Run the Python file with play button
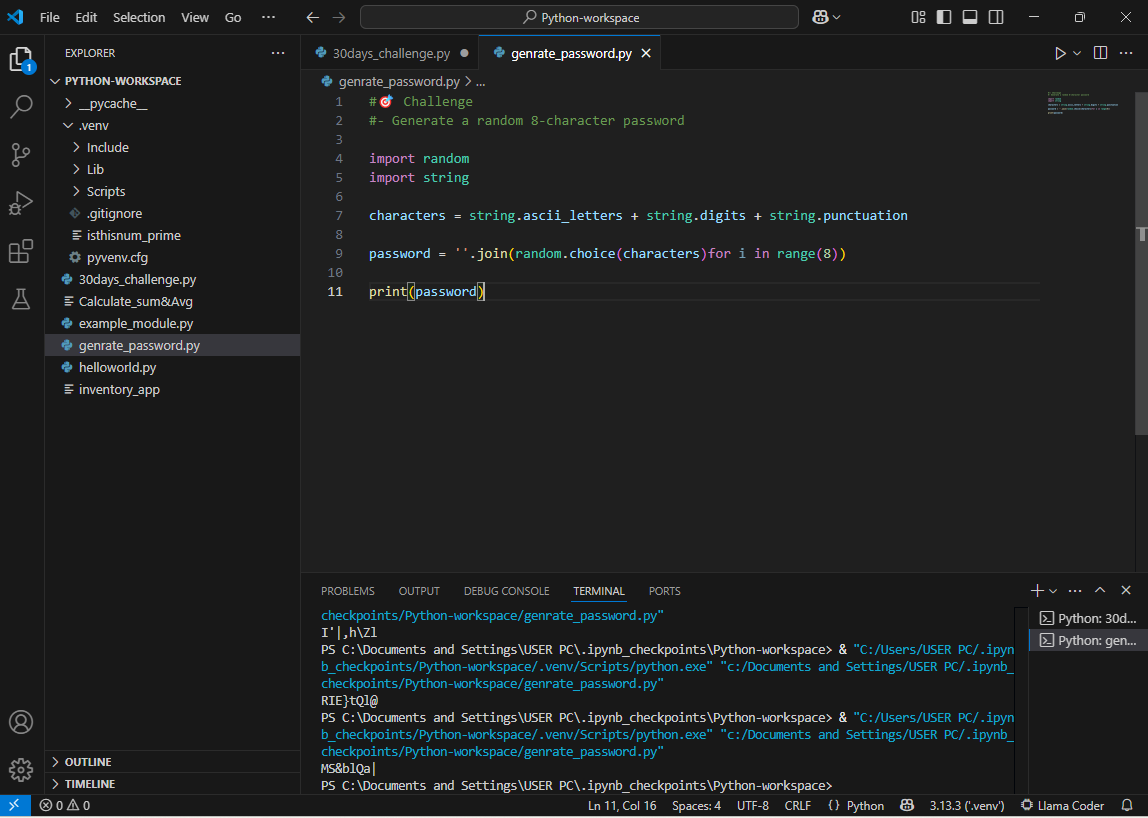This screenshot has height=818, width=1148. [x=1059, y=53]
